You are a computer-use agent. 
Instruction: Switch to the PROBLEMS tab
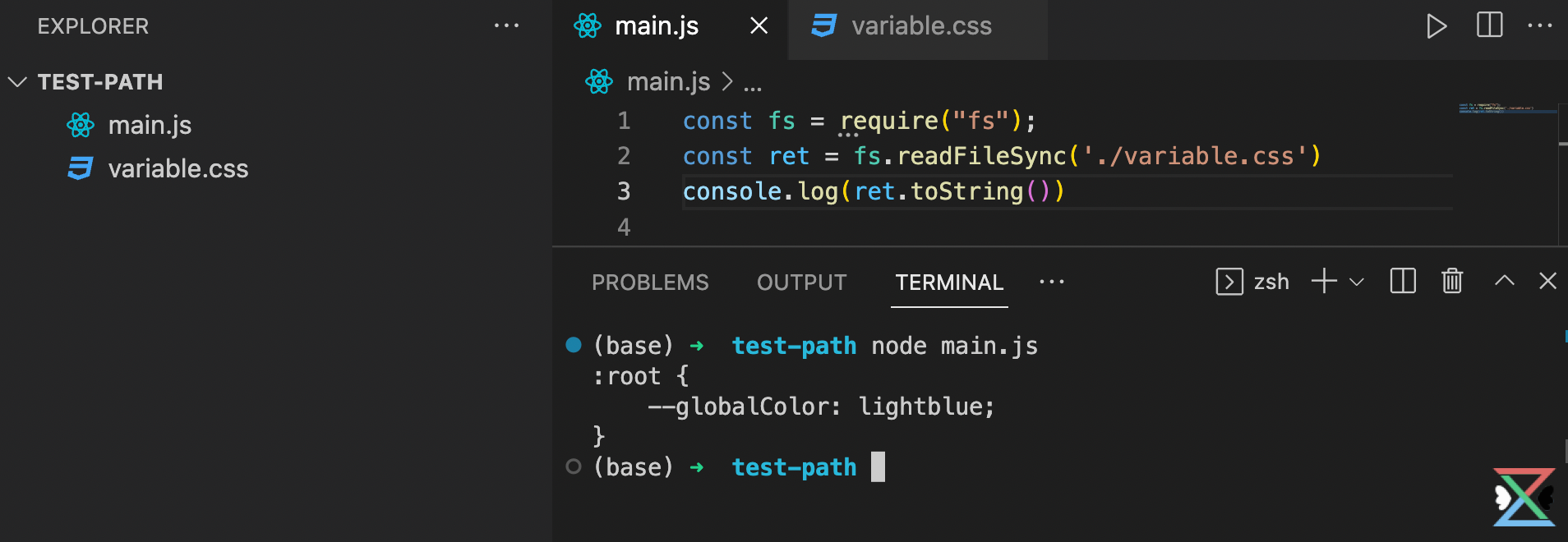click(x=649, y=282)
